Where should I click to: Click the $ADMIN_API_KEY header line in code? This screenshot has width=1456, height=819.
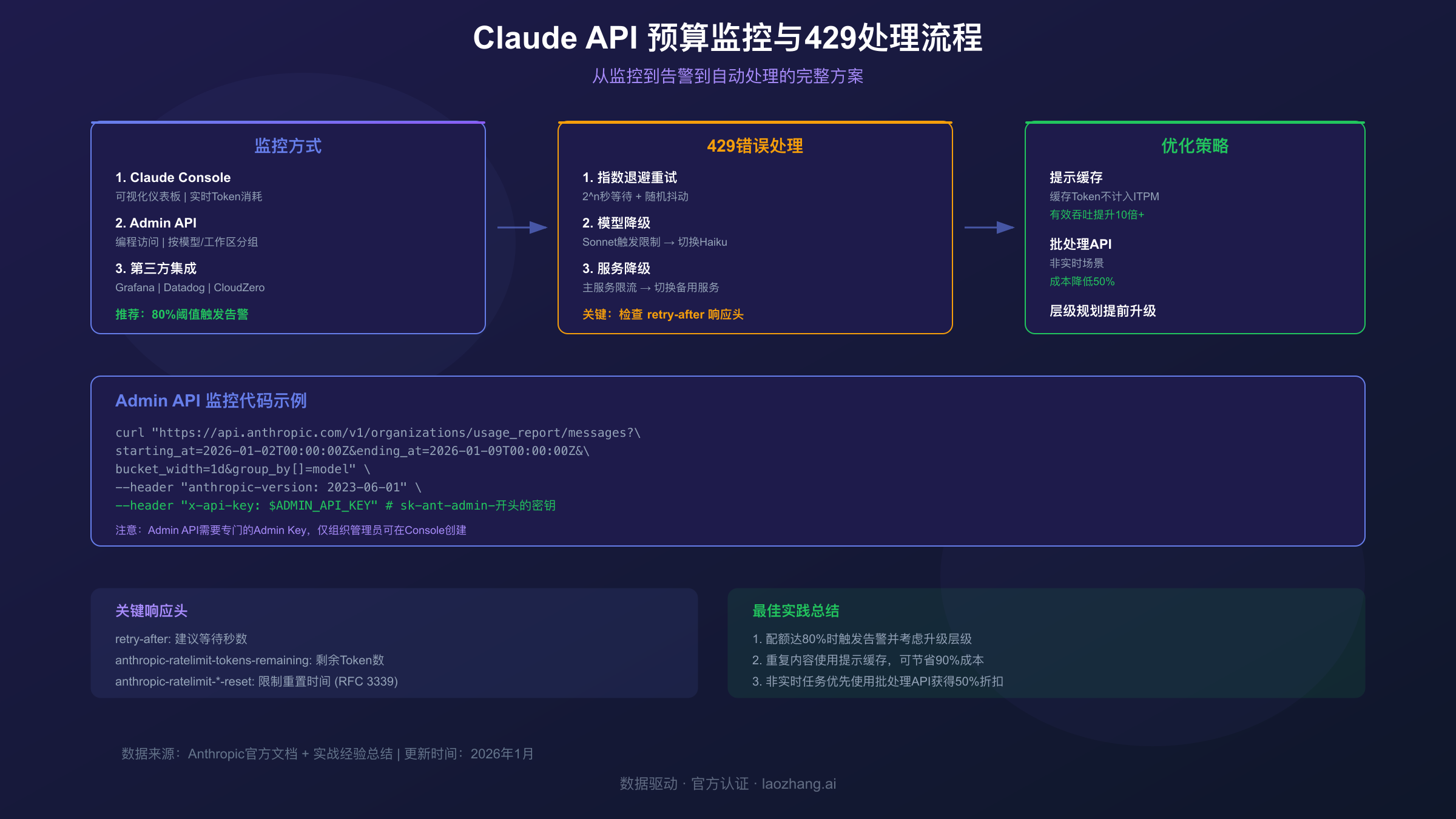tap(335, 505)
